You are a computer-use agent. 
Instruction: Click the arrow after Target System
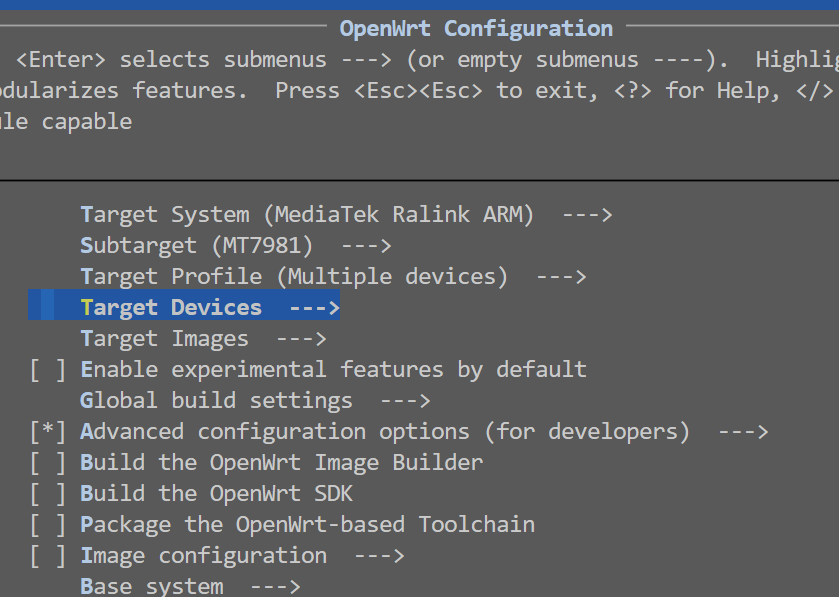(x=588, y=216)
